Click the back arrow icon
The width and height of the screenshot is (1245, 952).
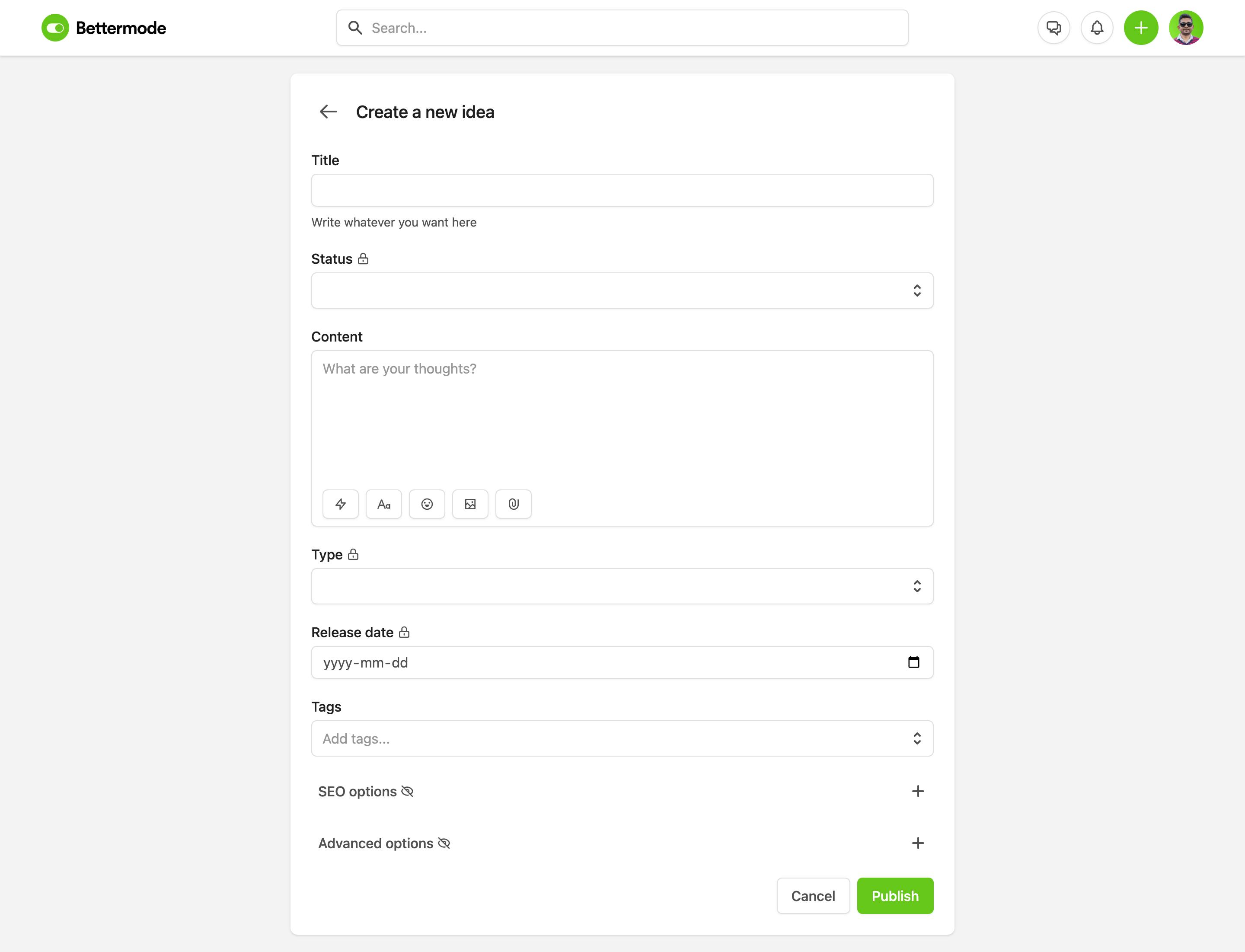328,112
